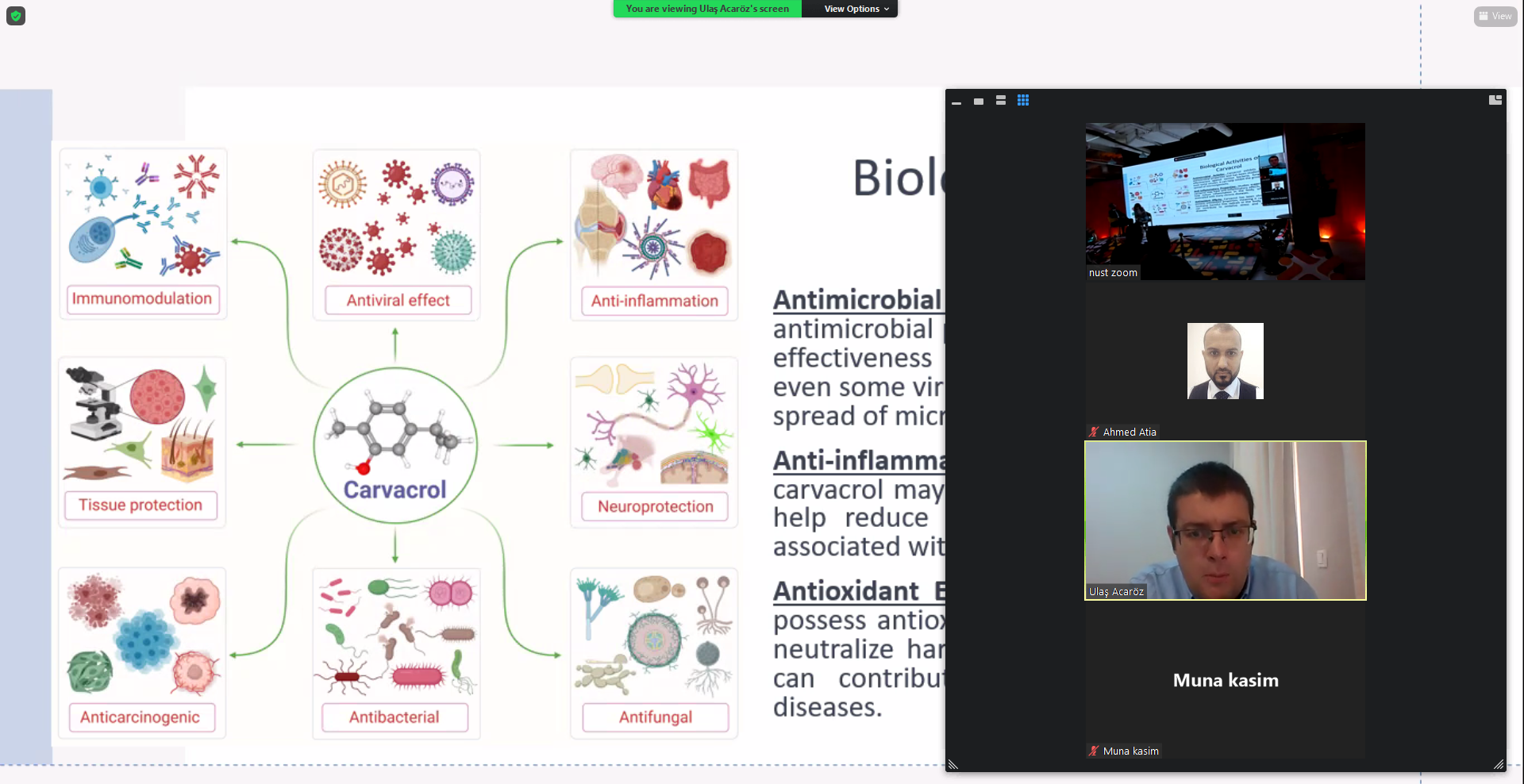Click the bottom-right resize handle of video panel

click(x=1498, y=764)
